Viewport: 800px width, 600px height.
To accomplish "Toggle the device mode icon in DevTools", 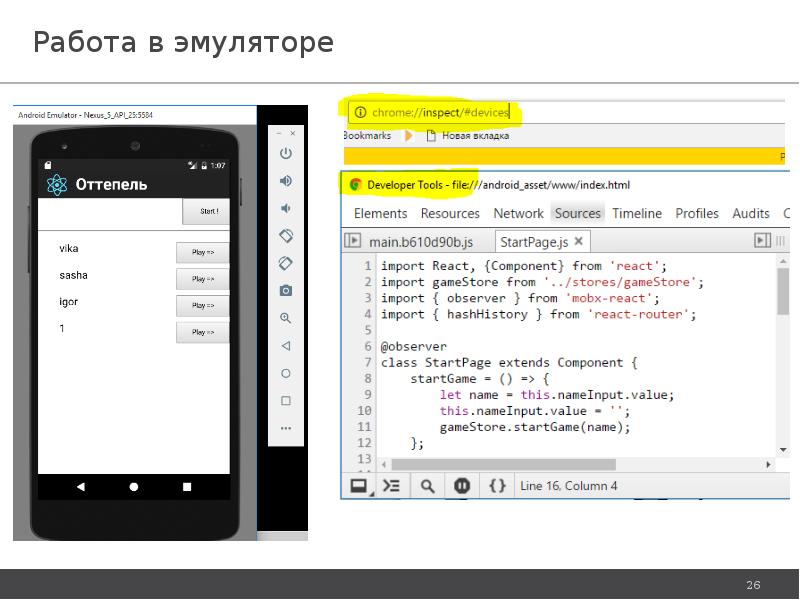I will pyautogui.click(x=358, y=485).
